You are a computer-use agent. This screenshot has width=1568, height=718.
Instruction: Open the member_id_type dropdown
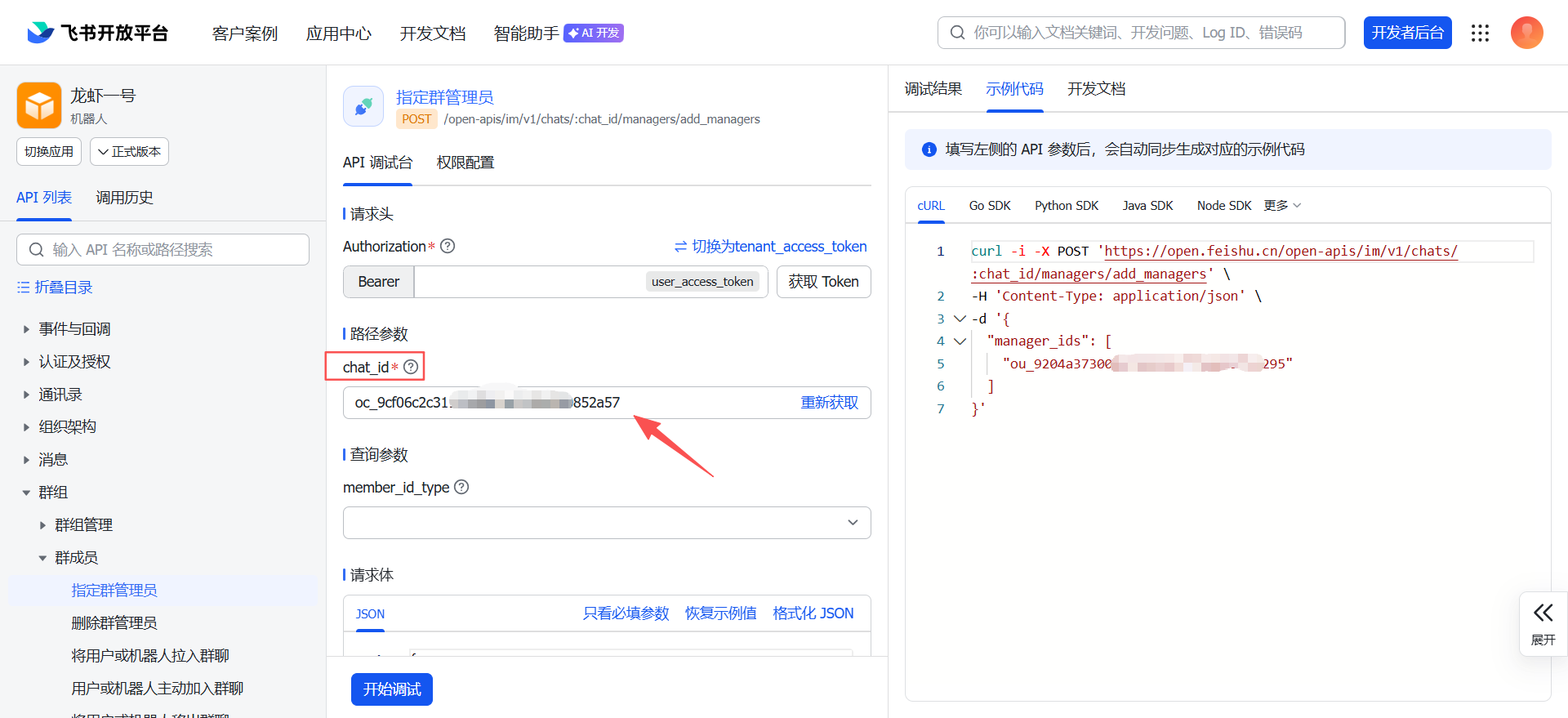(607, 523)
